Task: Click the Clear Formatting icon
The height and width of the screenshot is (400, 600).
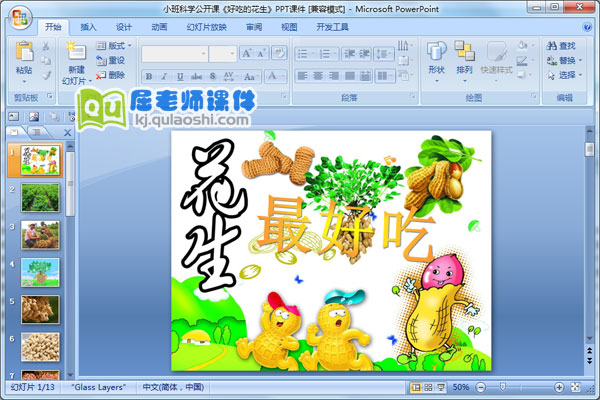Action: pyautogui.click(x=279, y=53)
